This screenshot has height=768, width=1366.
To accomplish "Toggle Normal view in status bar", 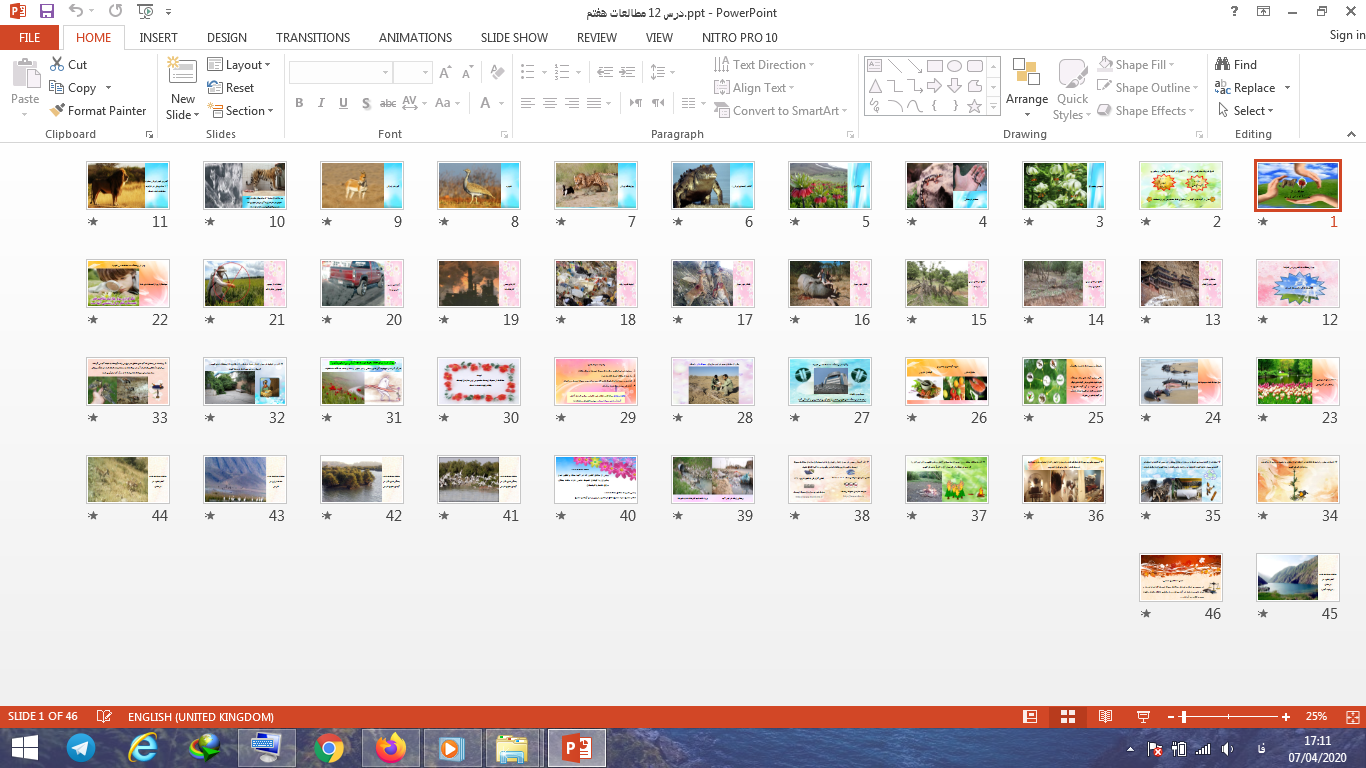I will point(1030,717).
